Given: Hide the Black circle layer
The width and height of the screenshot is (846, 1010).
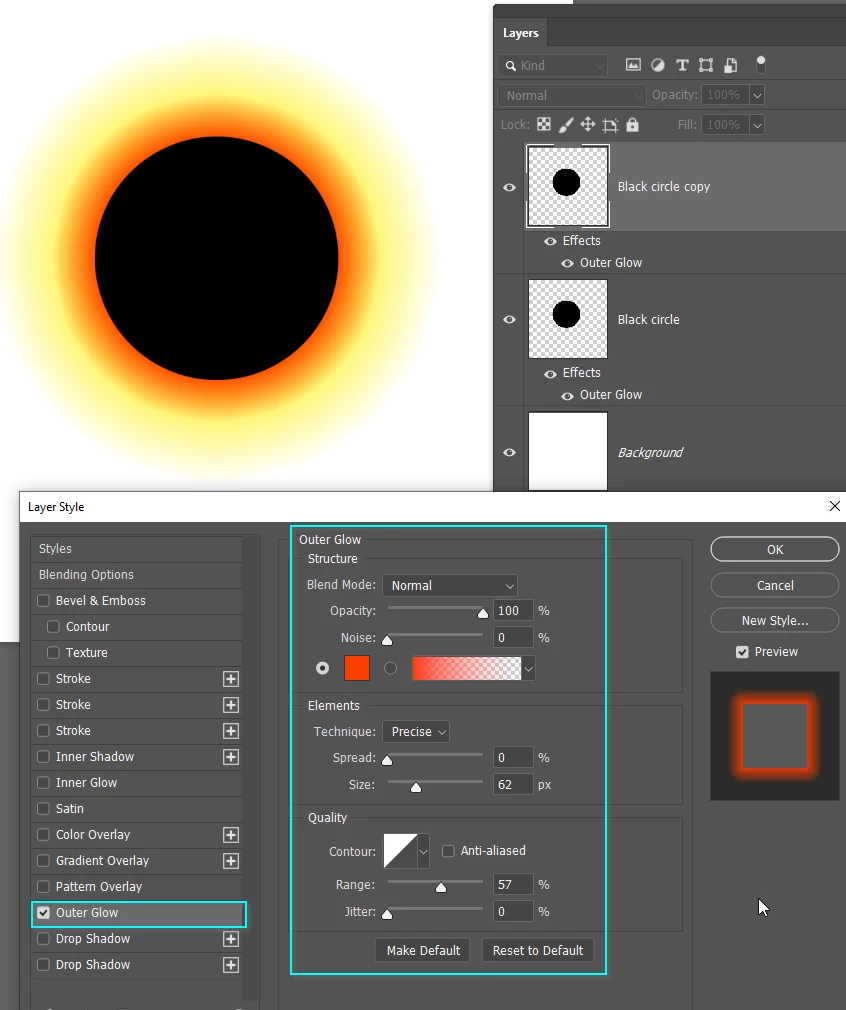Looking at the screenshot, I should tap(509, 319).
